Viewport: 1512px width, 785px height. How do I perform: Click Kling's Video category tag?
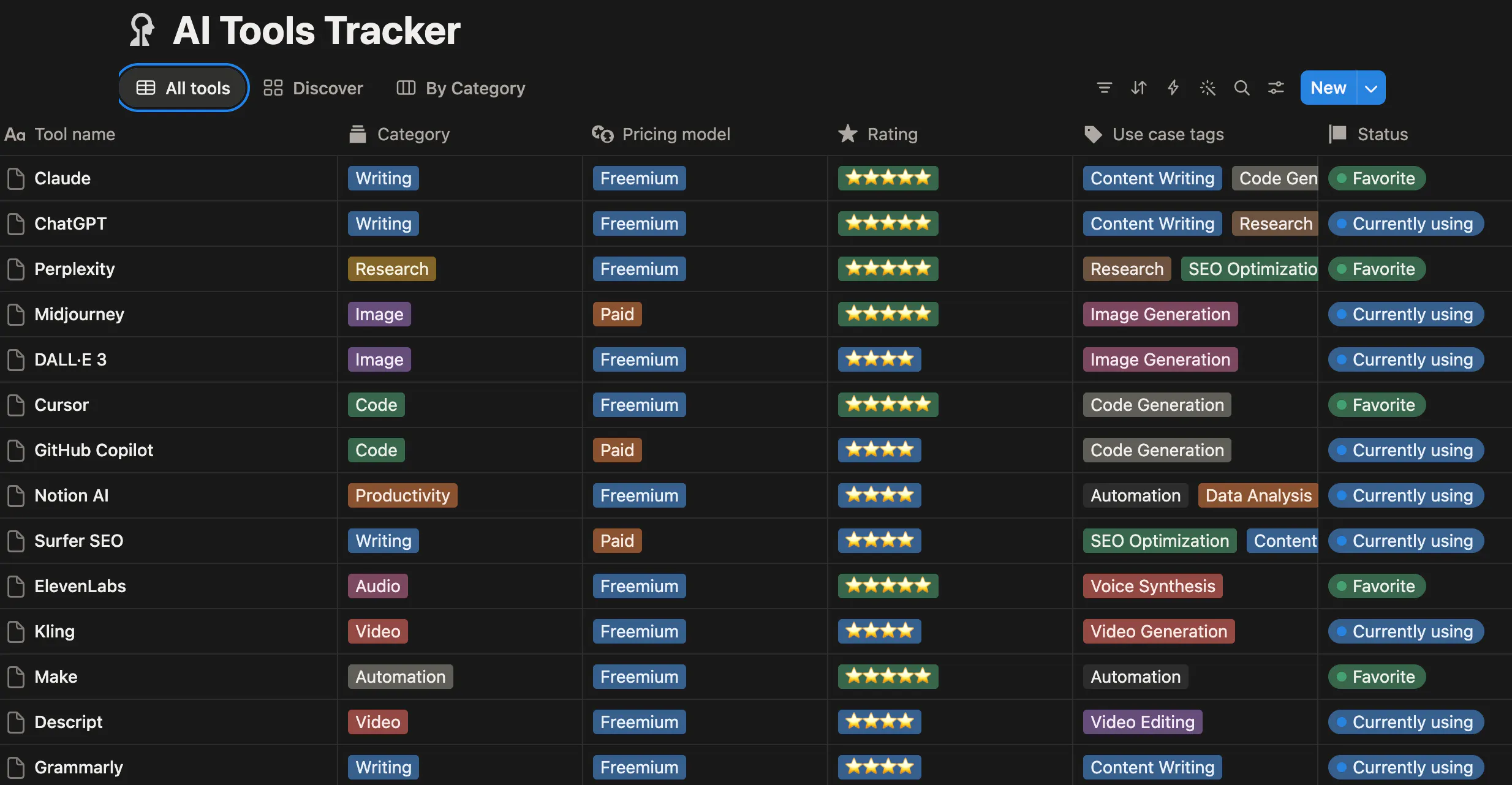click(x=377, y=631)
